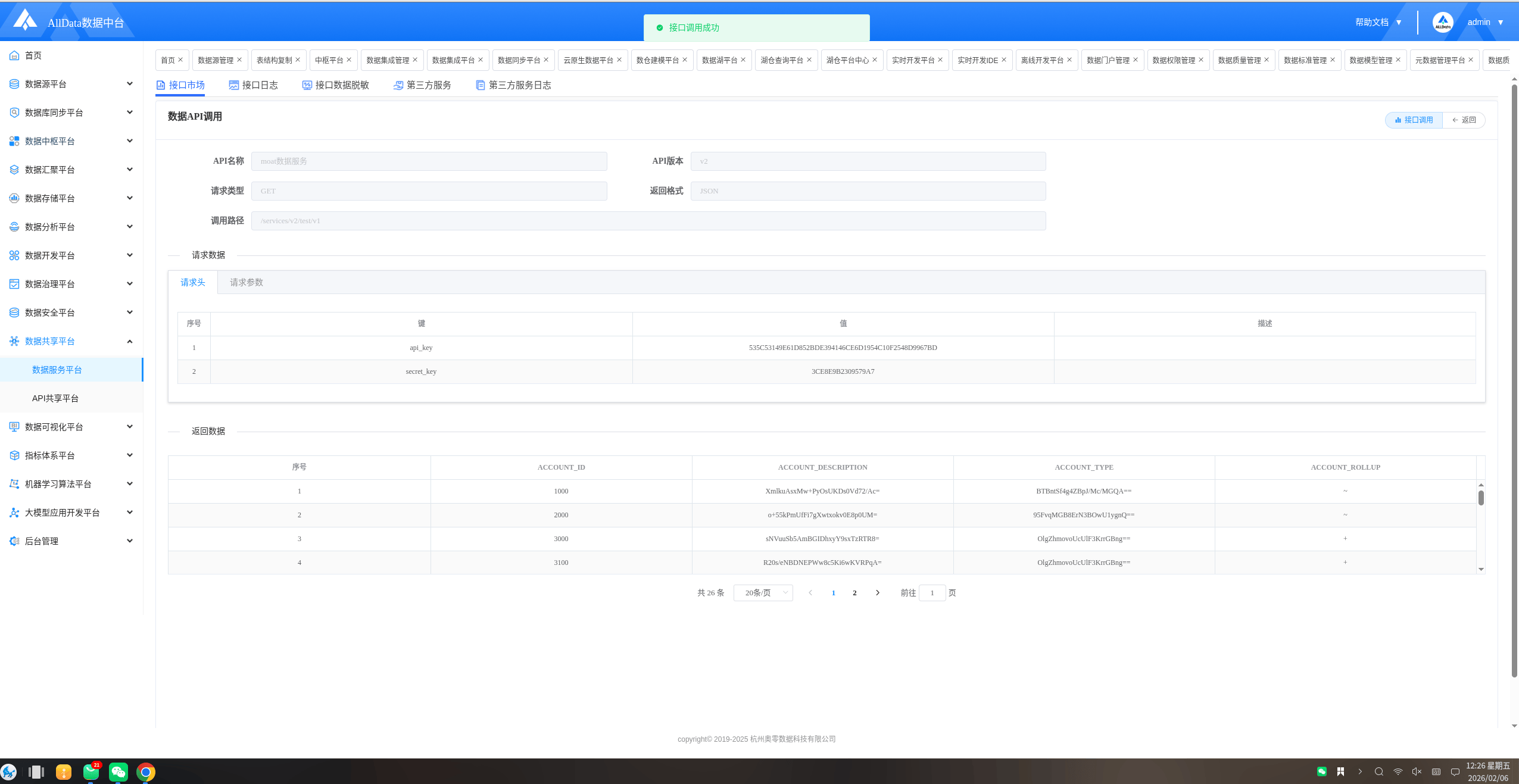Click the 数据开发平台 sidebar icon
The width and height of the screenshot is (1519, 784).
click(14, 255)
